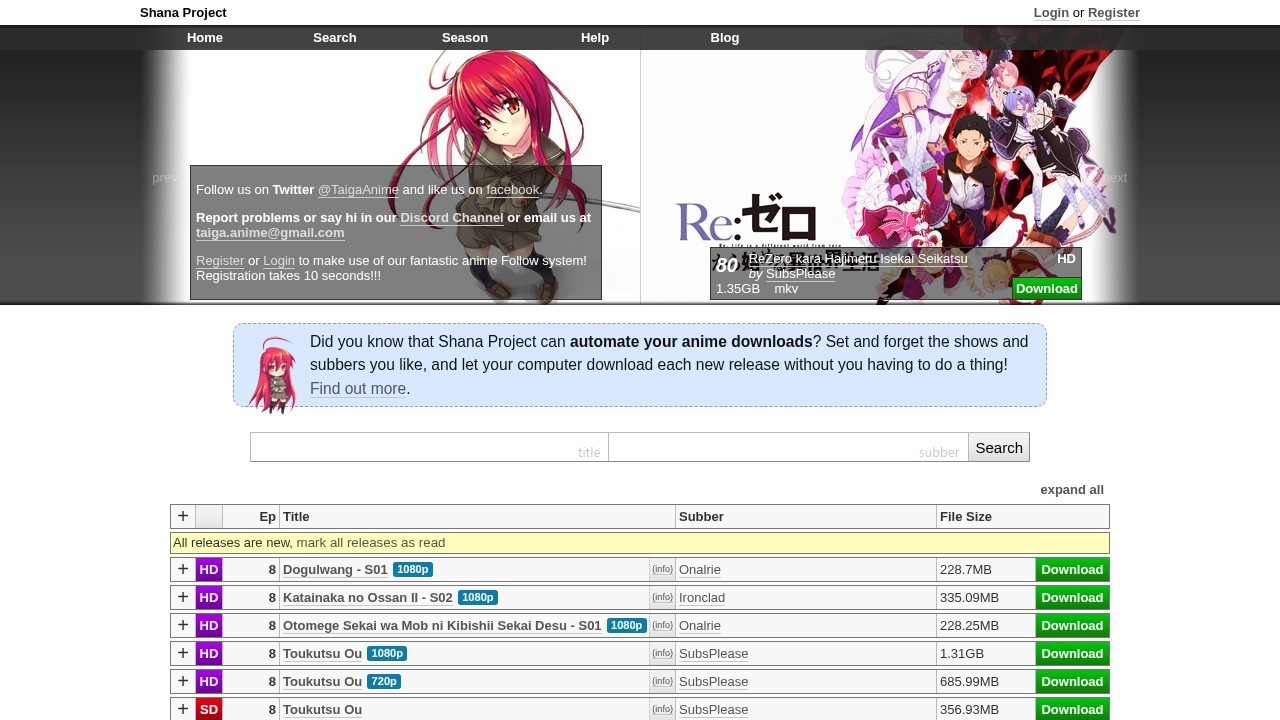The height and width of the screenshot is (720, 1280).
Task: Click the Search button beside subber field
Action: click(999, 448)
